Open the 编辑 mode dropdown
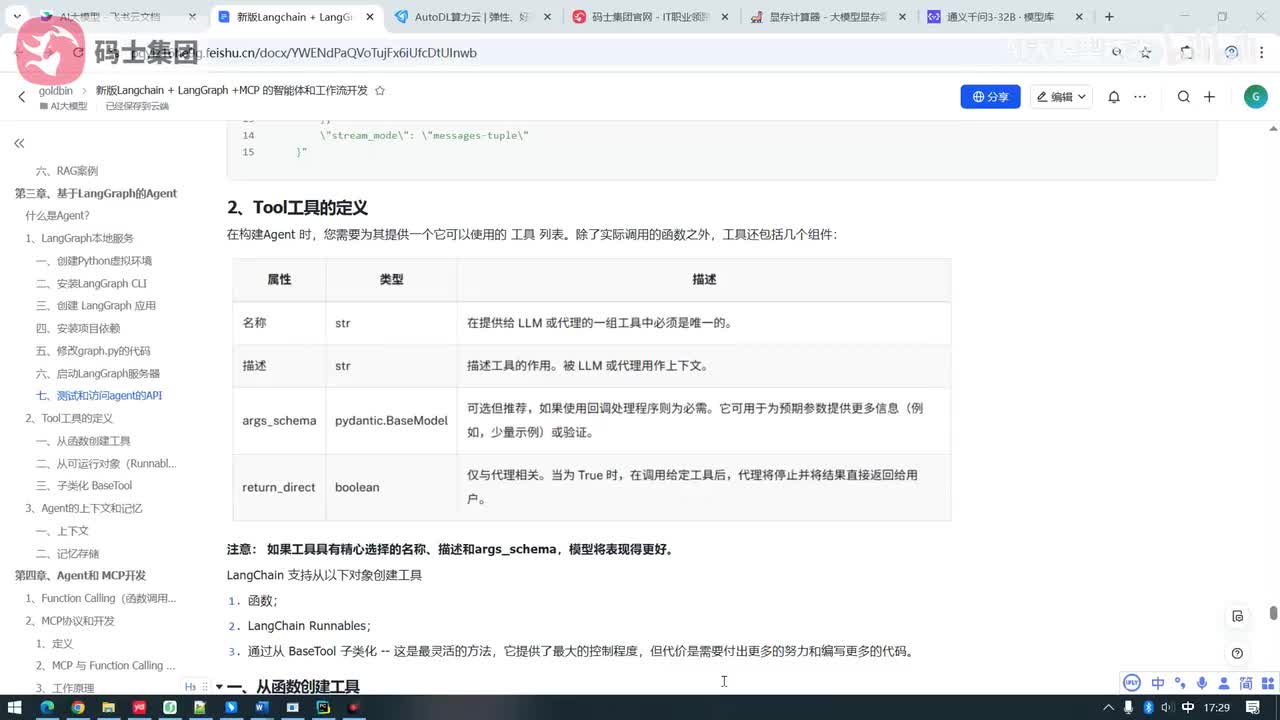 (x=1061, y=97)
